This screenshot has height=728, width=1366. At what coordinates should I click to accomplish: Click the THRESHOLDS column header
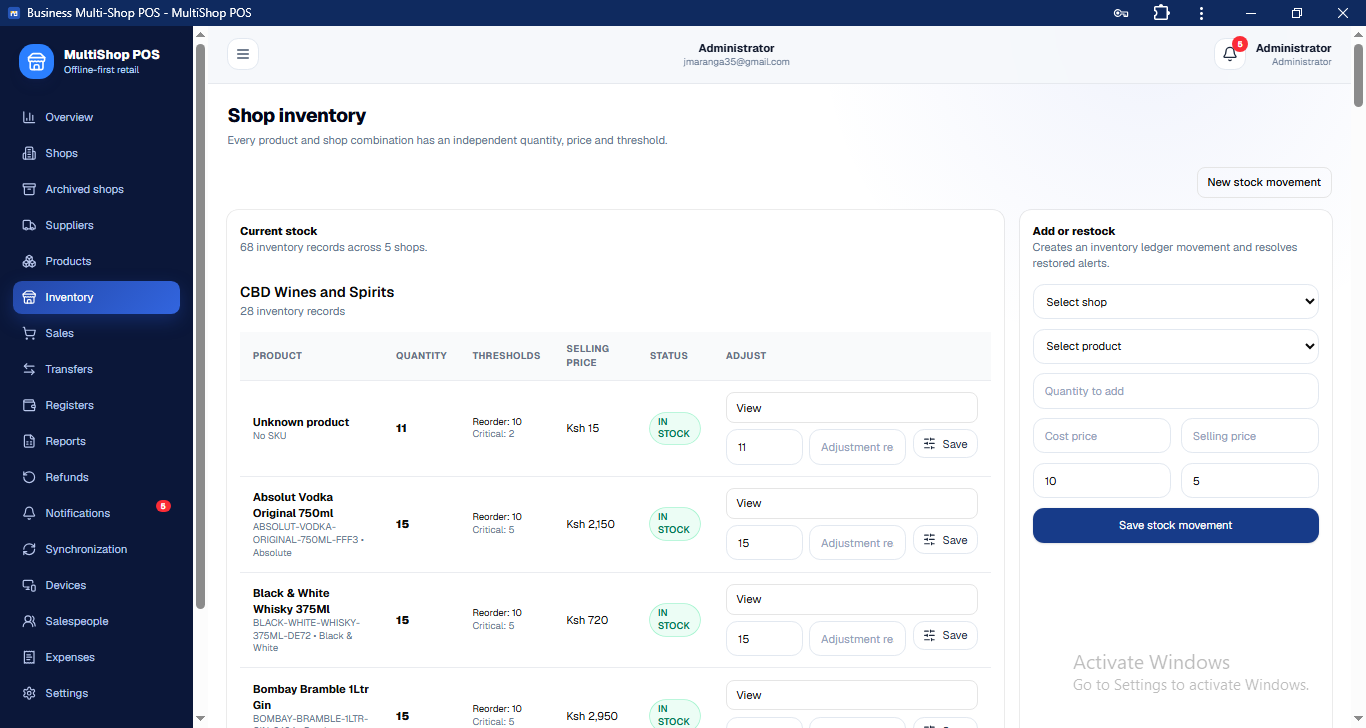pyautogui.click(x=506, y=356)
